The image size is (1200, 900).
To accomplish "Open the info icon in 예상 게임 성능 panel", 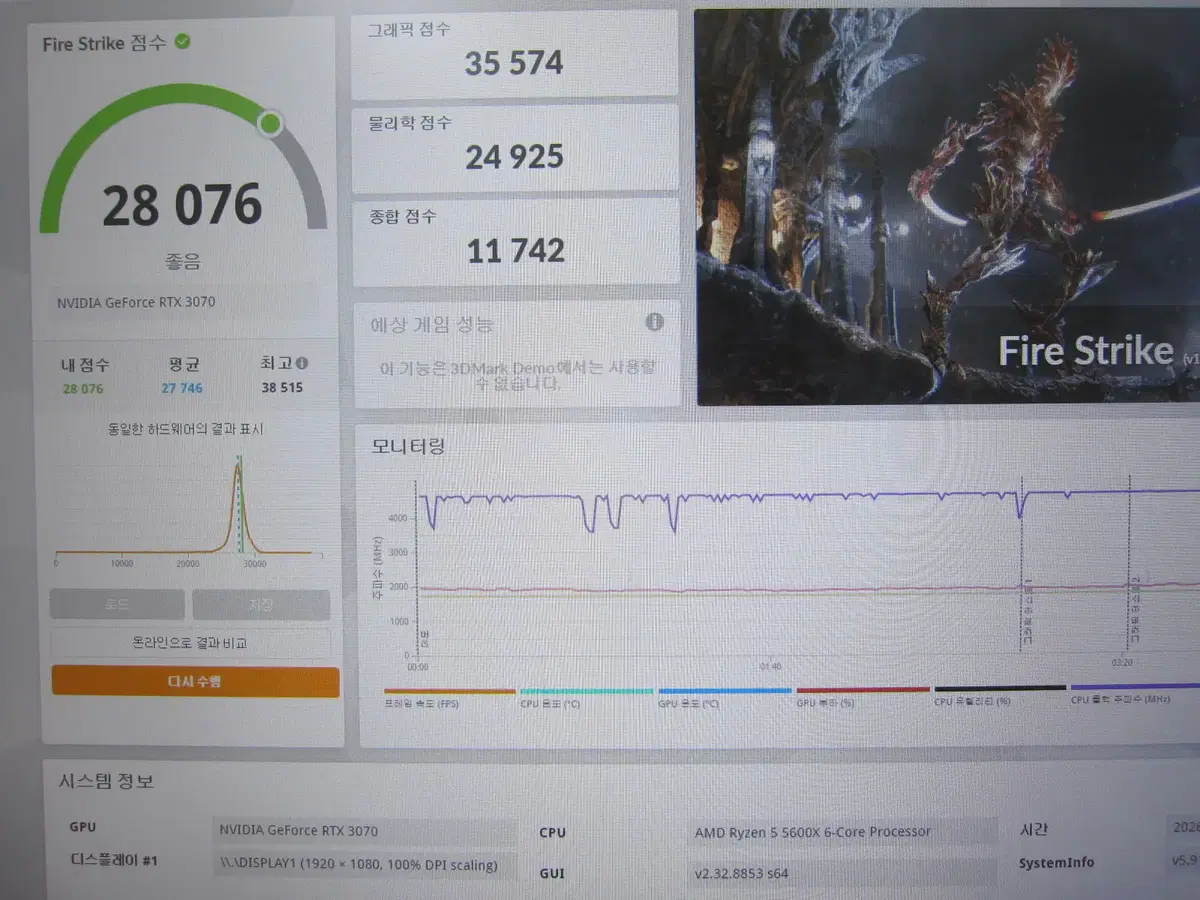I will tap(654, 322).
